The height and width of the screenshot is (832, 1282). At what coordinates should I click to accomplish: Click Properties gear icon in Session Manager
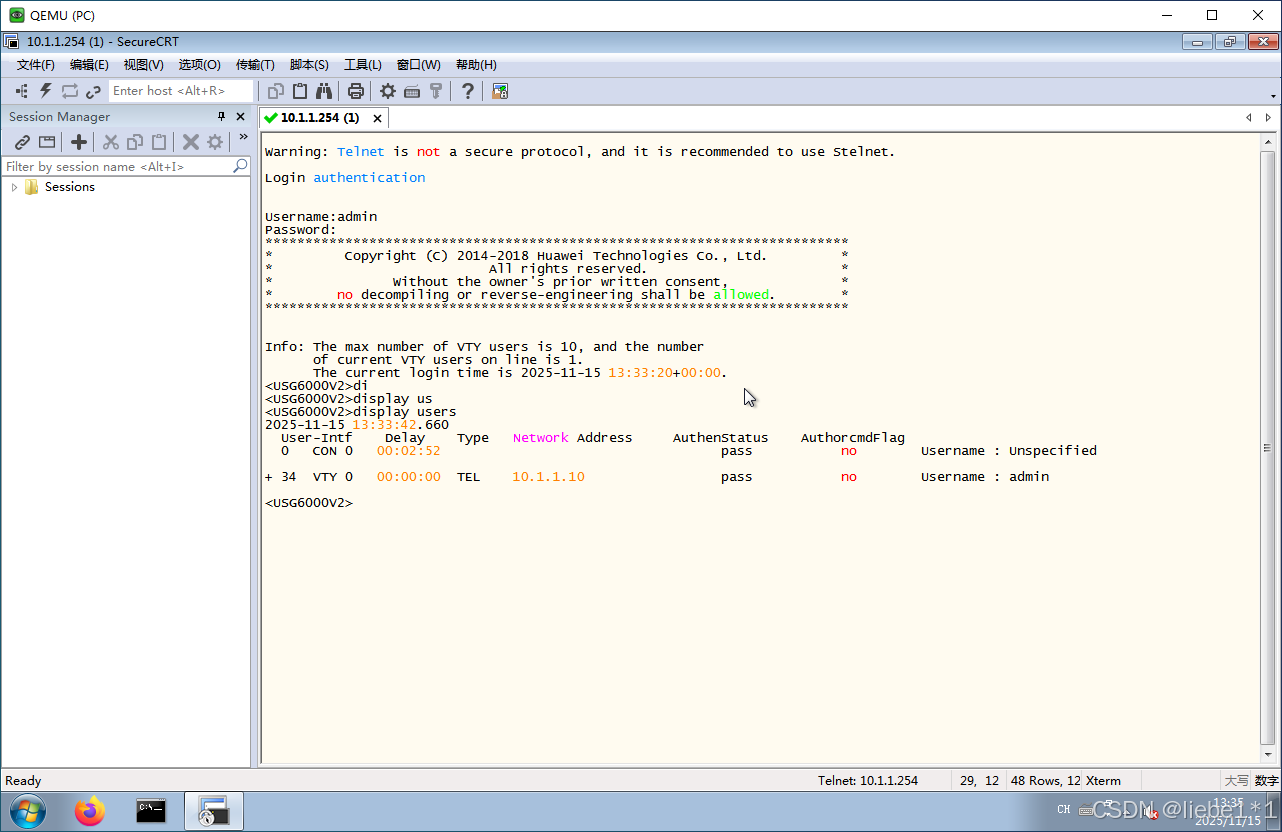click(x=215, y=142)
